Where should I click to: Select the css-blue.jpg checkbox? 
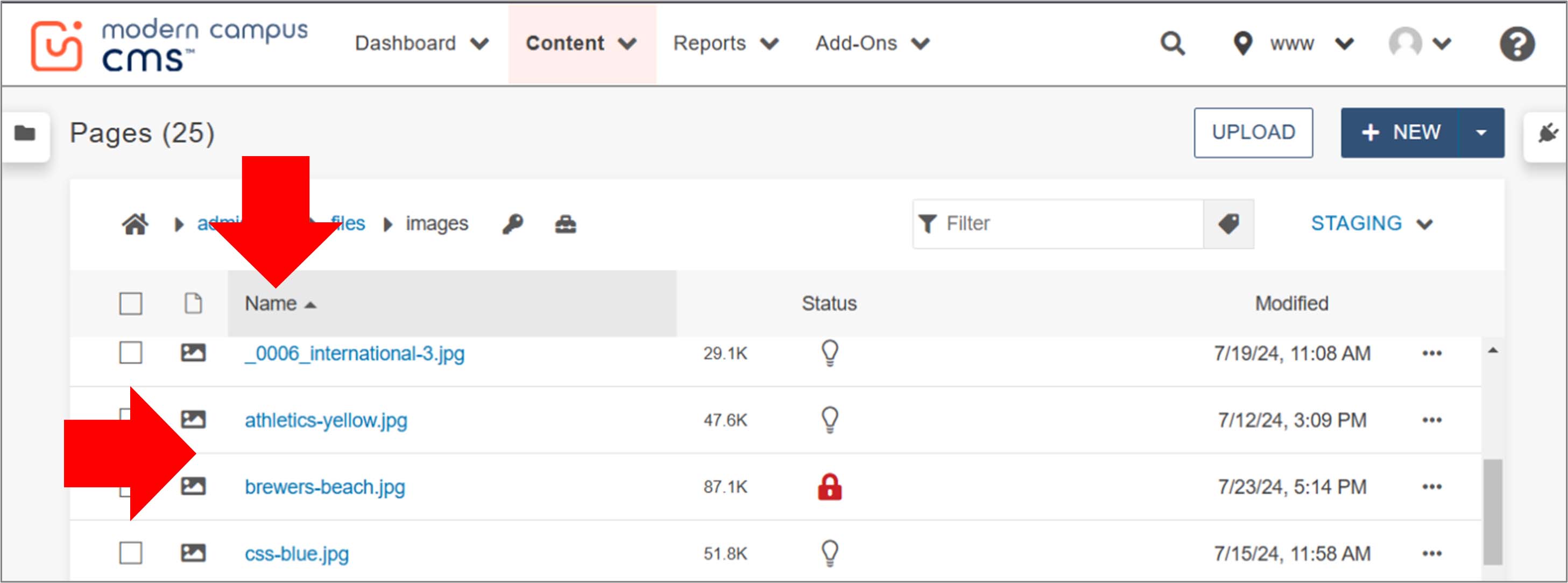pyautogui.click(x=131, y=553)
